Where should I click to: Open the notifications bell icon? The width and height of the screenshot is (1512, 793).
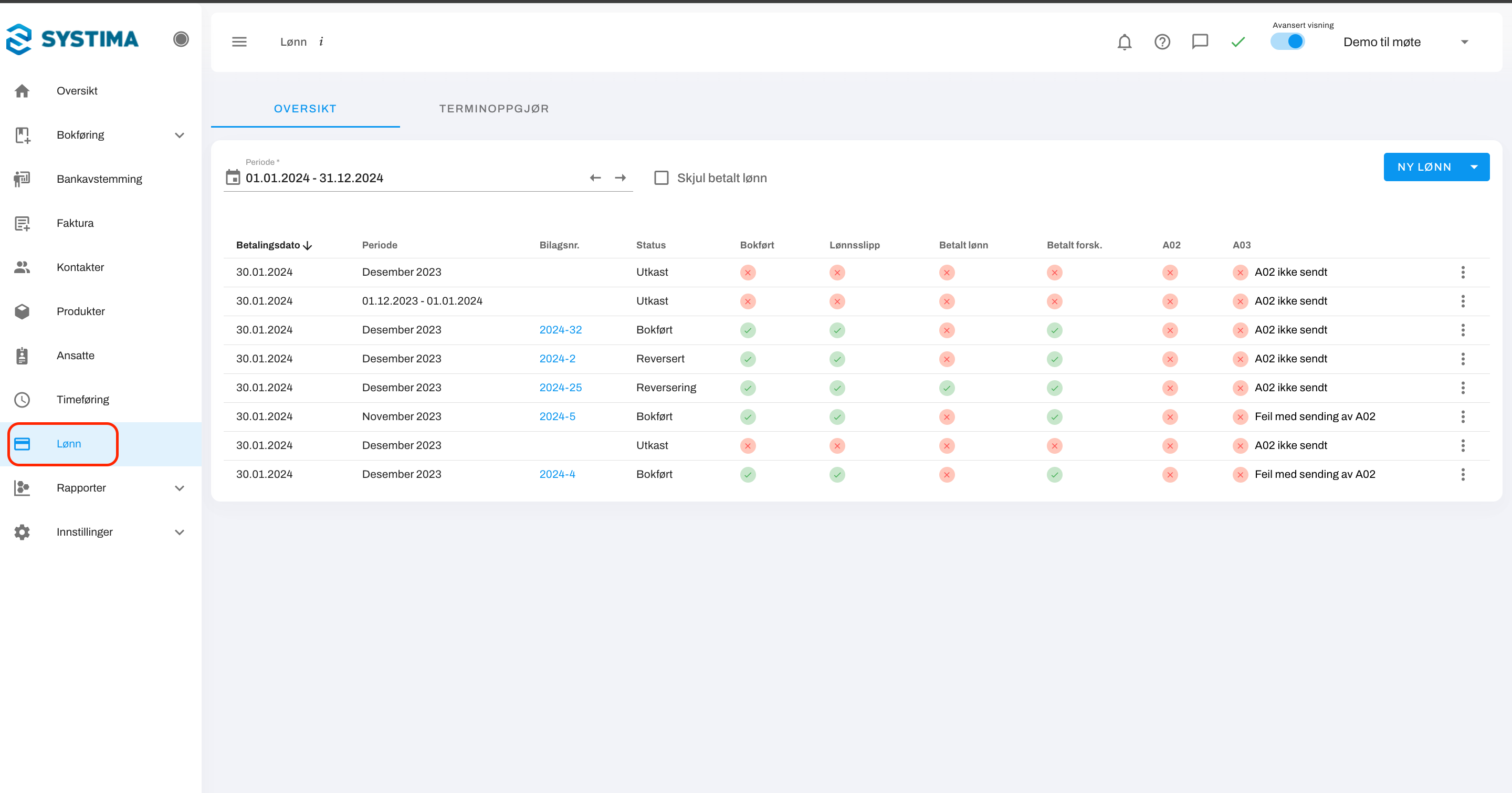pos(1124,41)
